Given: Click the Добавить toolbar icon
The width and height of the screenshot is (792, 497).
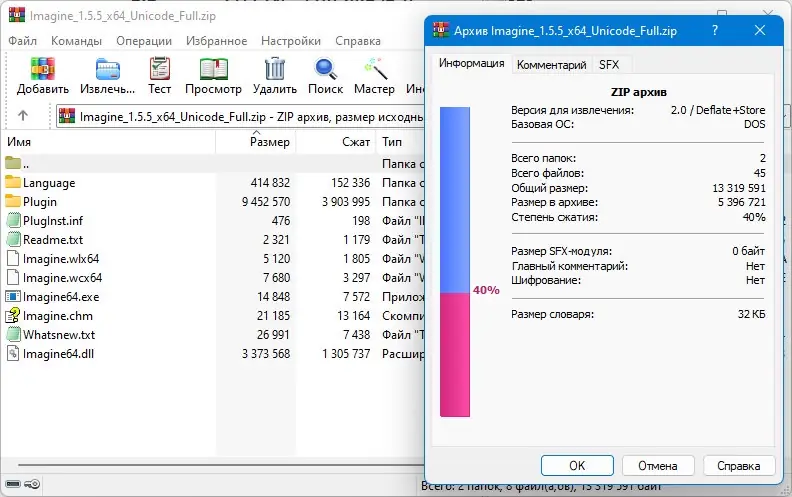Looking at the screenshot, I should [43, 69].
